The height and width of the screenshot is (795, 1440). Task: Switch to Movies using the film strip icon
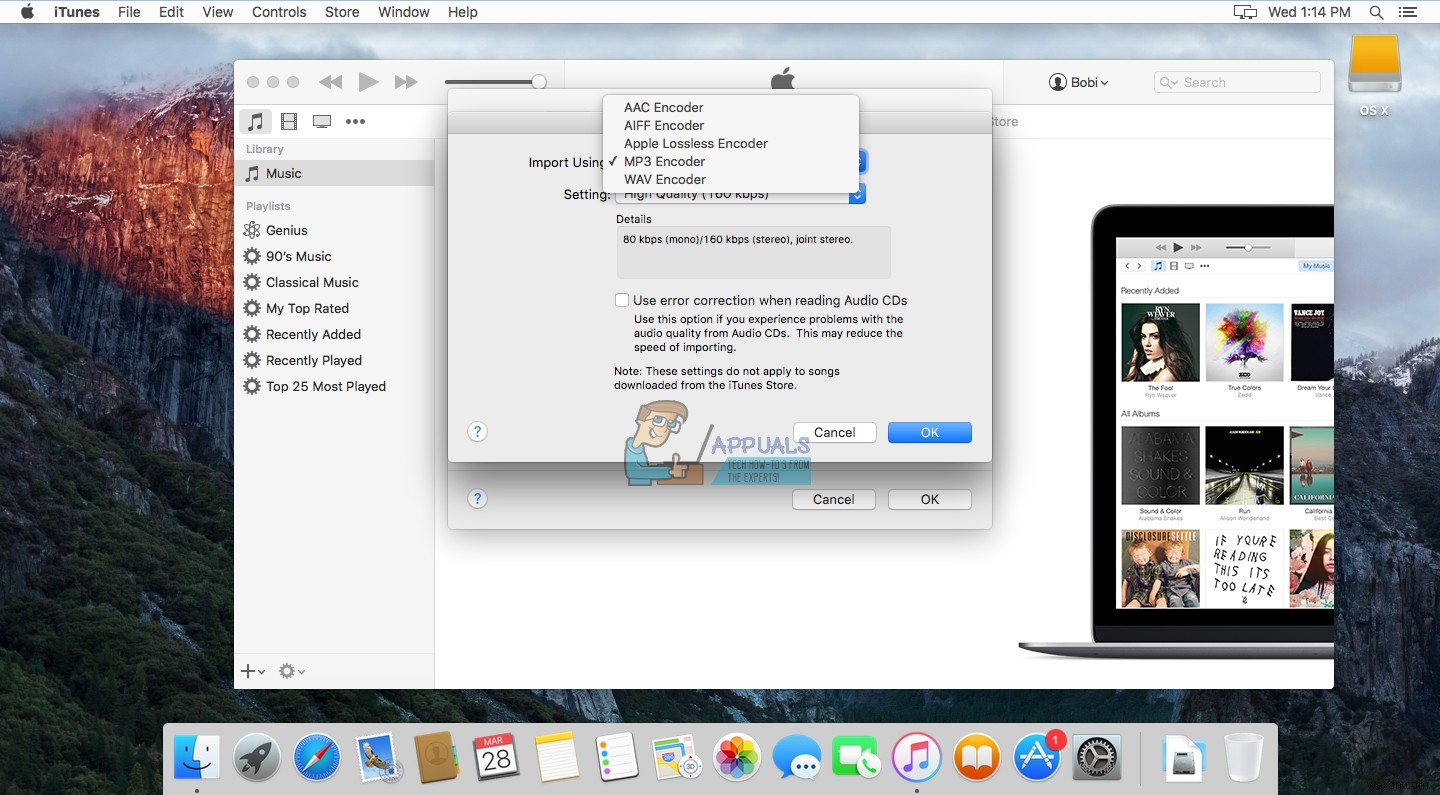(289, 121)
